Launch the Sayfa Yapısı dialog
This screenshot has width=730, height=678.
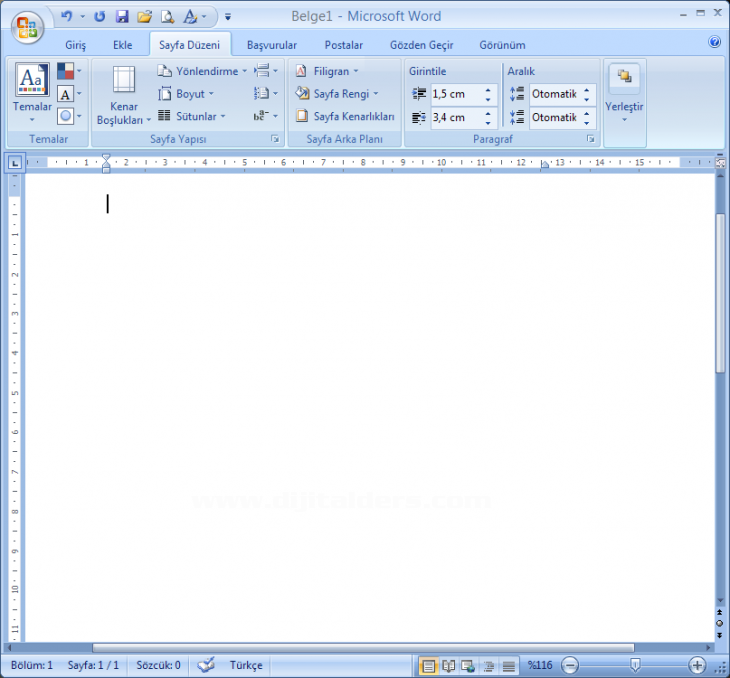click(x=275, y=139)
